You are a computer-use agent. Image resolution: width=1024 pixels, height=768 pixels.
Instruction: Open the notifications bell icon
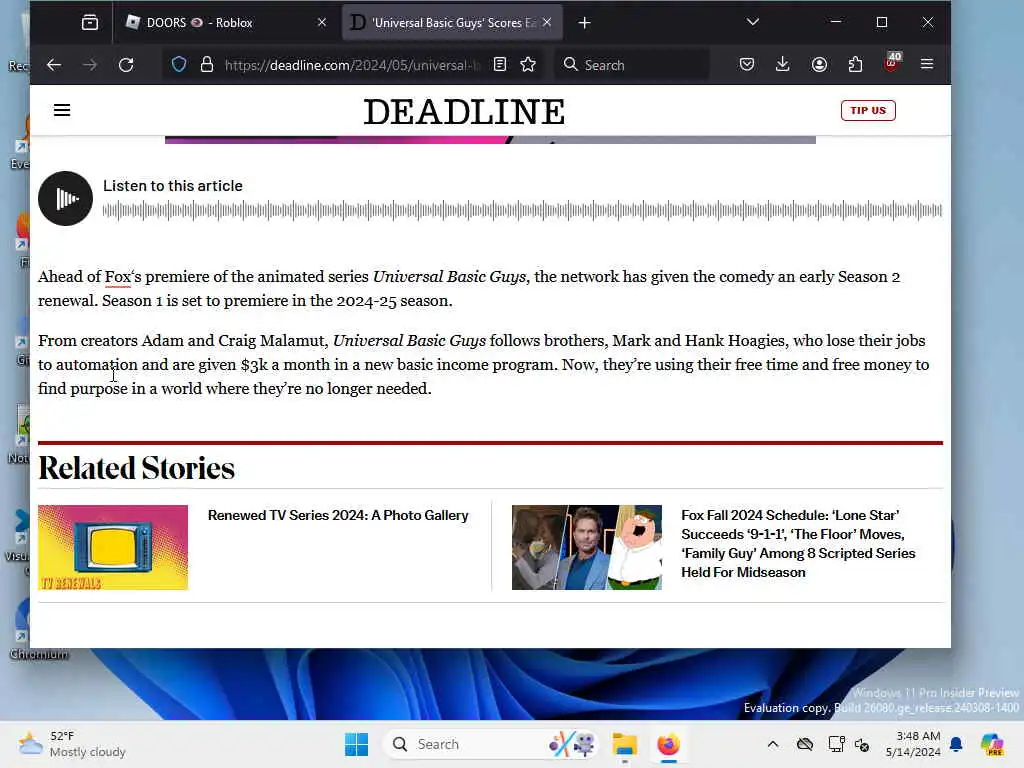click(956, 744)
